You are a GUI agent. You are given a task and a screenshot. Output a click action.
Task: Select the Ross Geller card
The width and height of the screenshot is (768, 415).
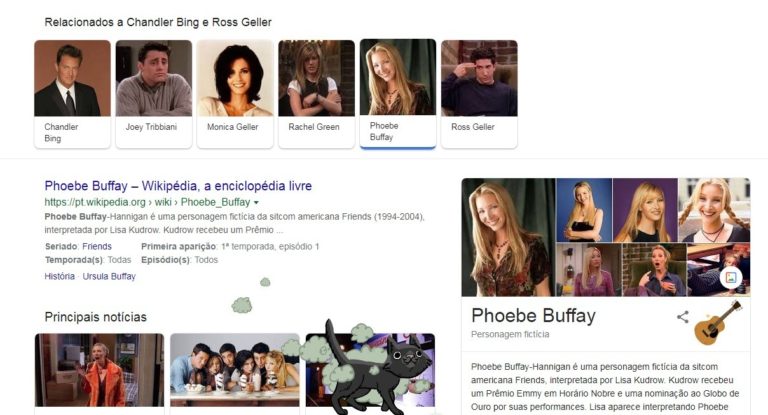click(479, 94)
